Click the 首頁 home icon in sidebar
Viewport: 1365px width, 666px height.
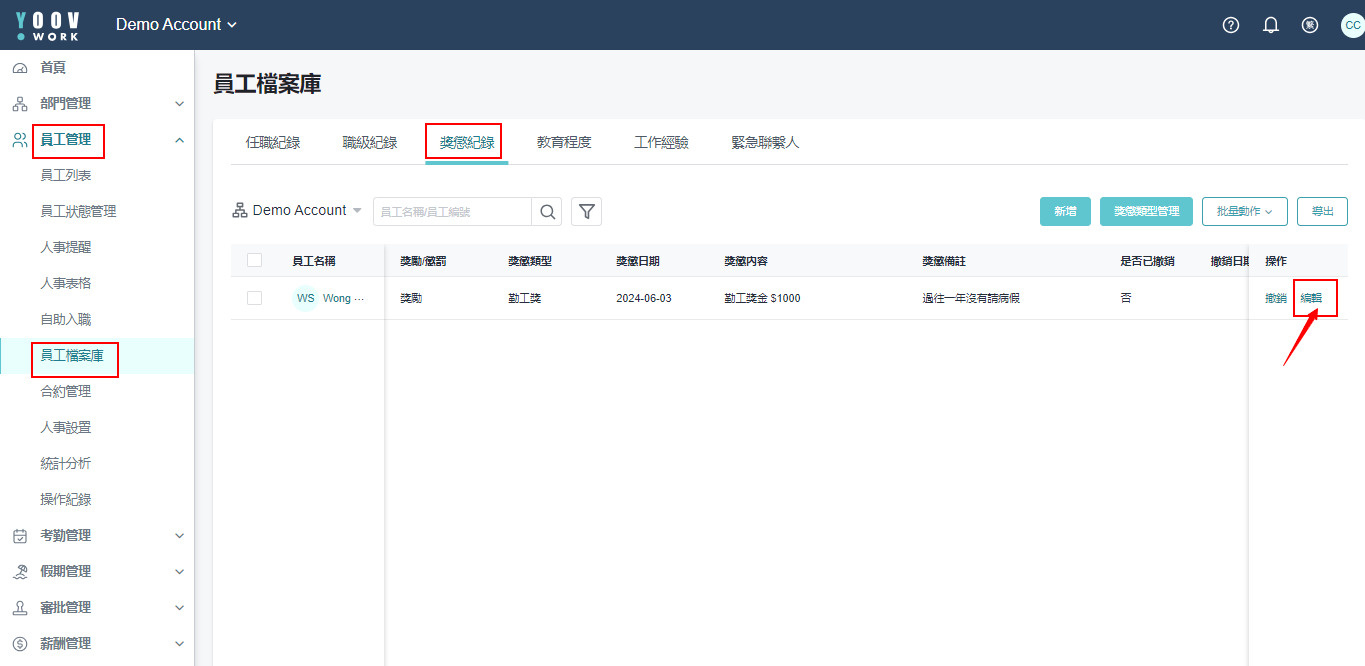click(20, 68)
